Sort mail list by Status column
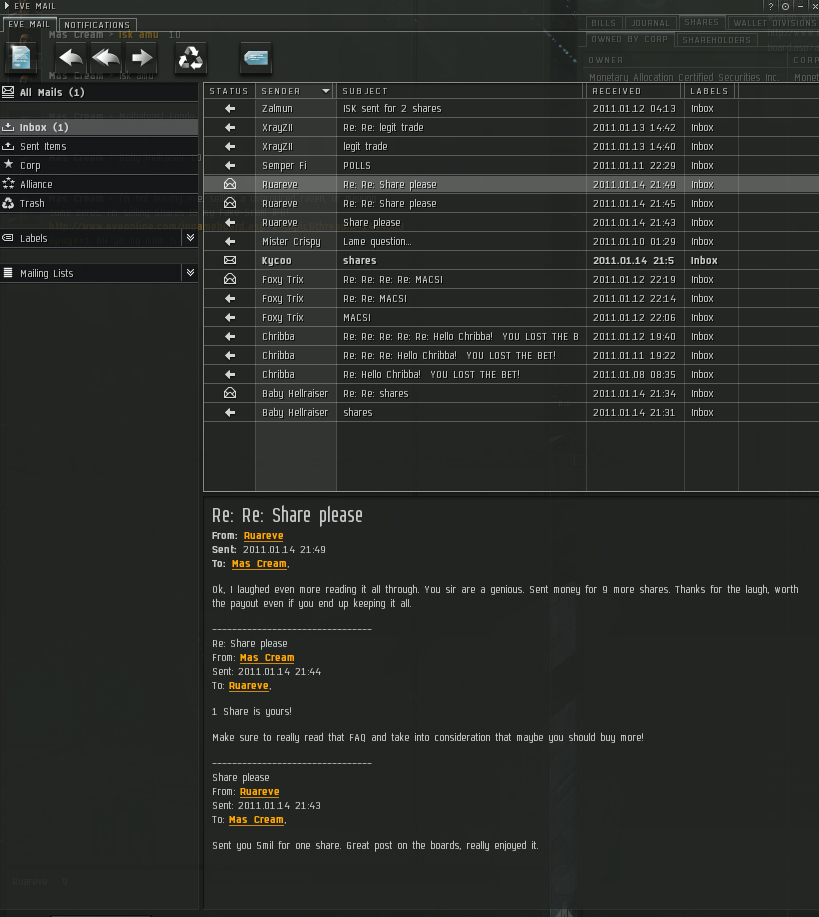The width and height of the screenshot is (819, 917). point(229,91)
